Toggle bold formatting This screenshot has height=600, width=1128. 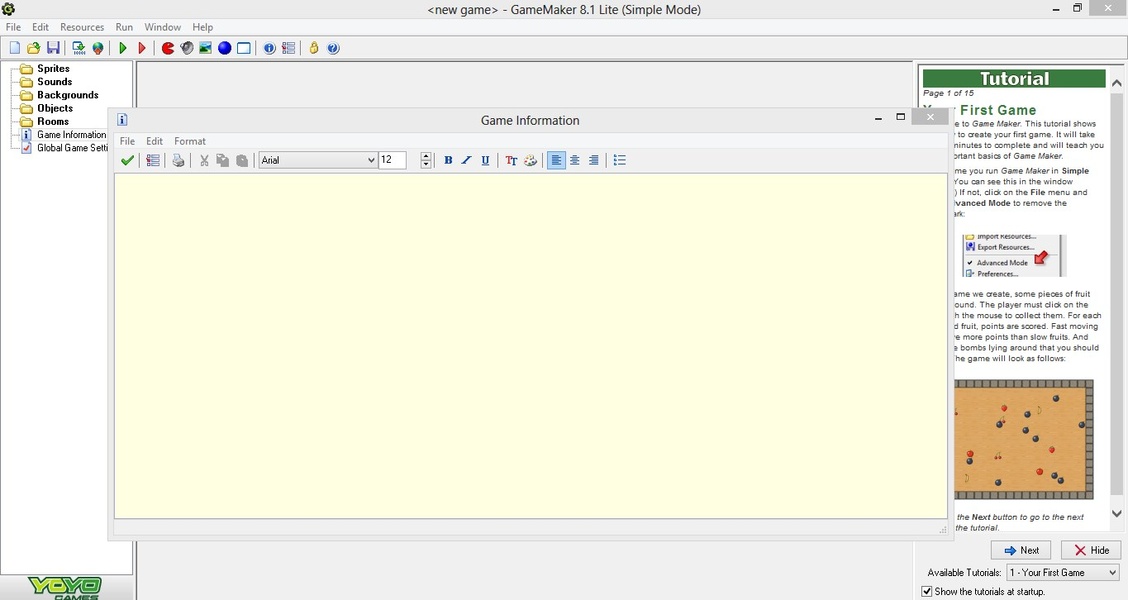[448, 160]
